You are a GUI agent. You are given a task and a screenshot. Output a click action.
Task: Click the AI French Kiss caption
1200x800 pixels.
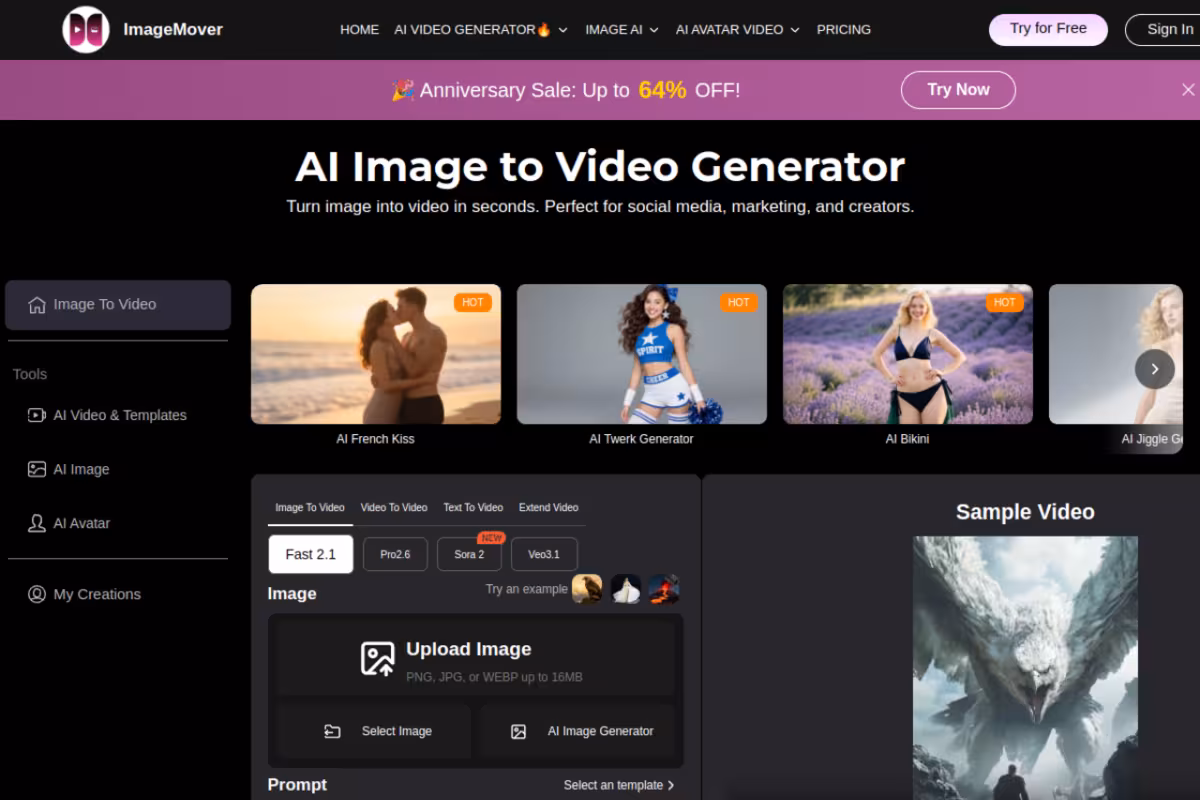pos(376,439)
